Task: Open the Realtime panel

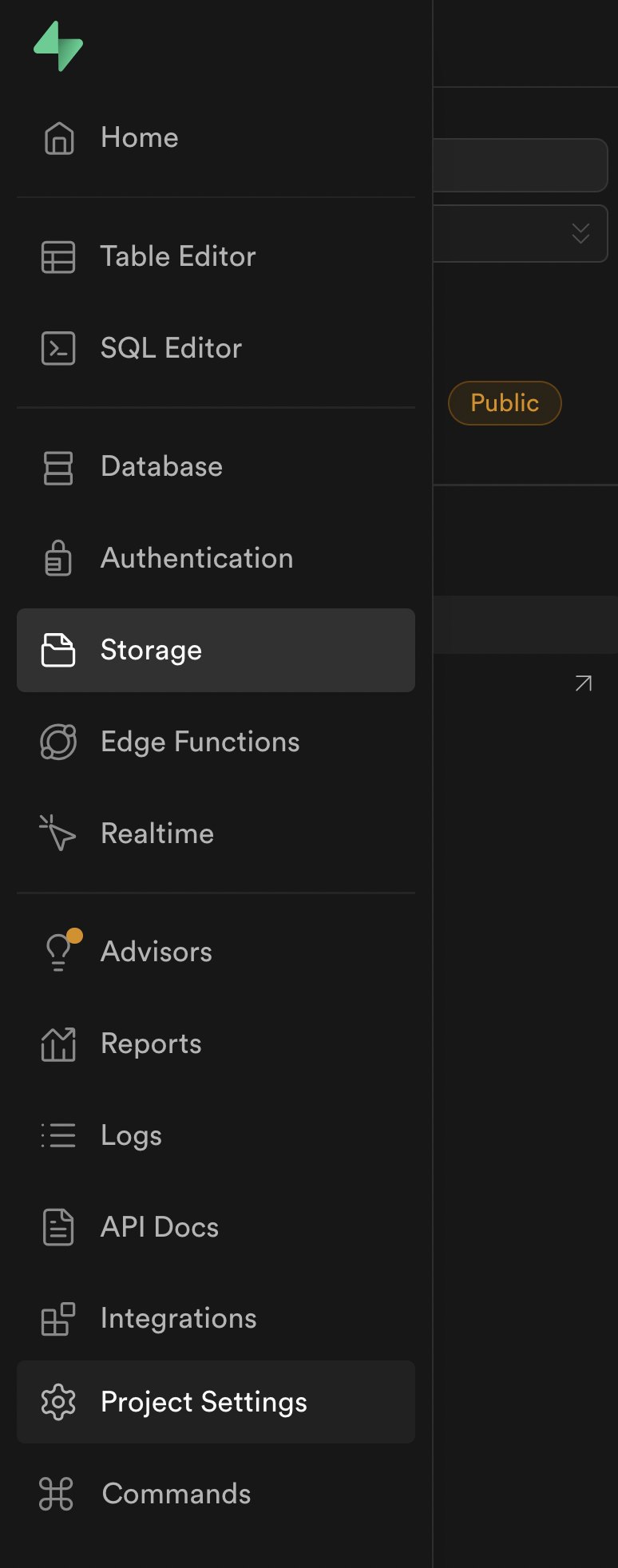Action: tap(156, 833)
